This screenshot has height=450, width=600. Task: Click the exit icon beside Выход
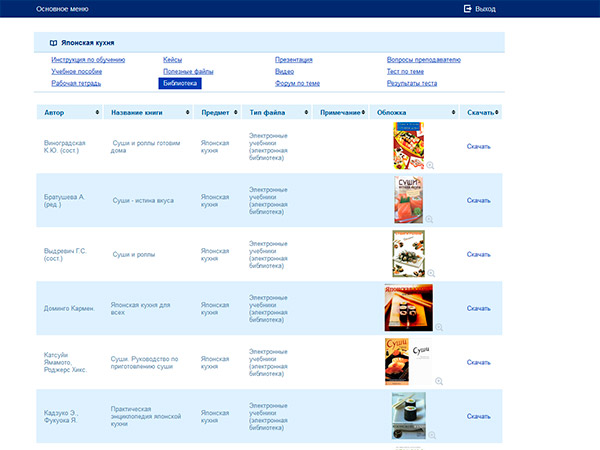tap(467, 9)
